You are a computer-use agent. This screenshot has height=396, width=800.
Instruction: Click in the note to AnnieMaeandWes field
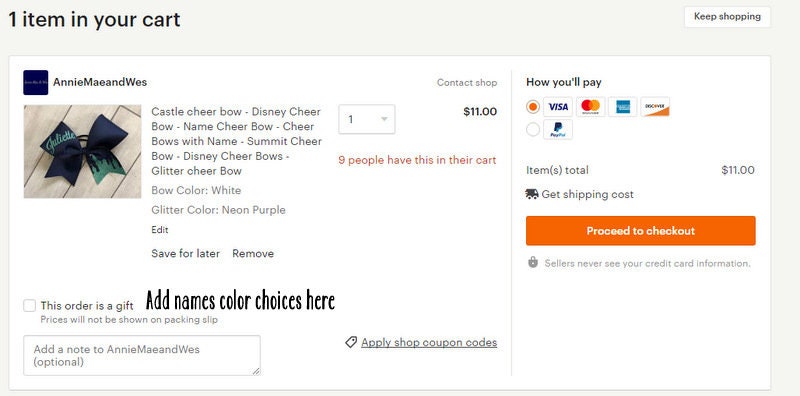tap(142, 356)
